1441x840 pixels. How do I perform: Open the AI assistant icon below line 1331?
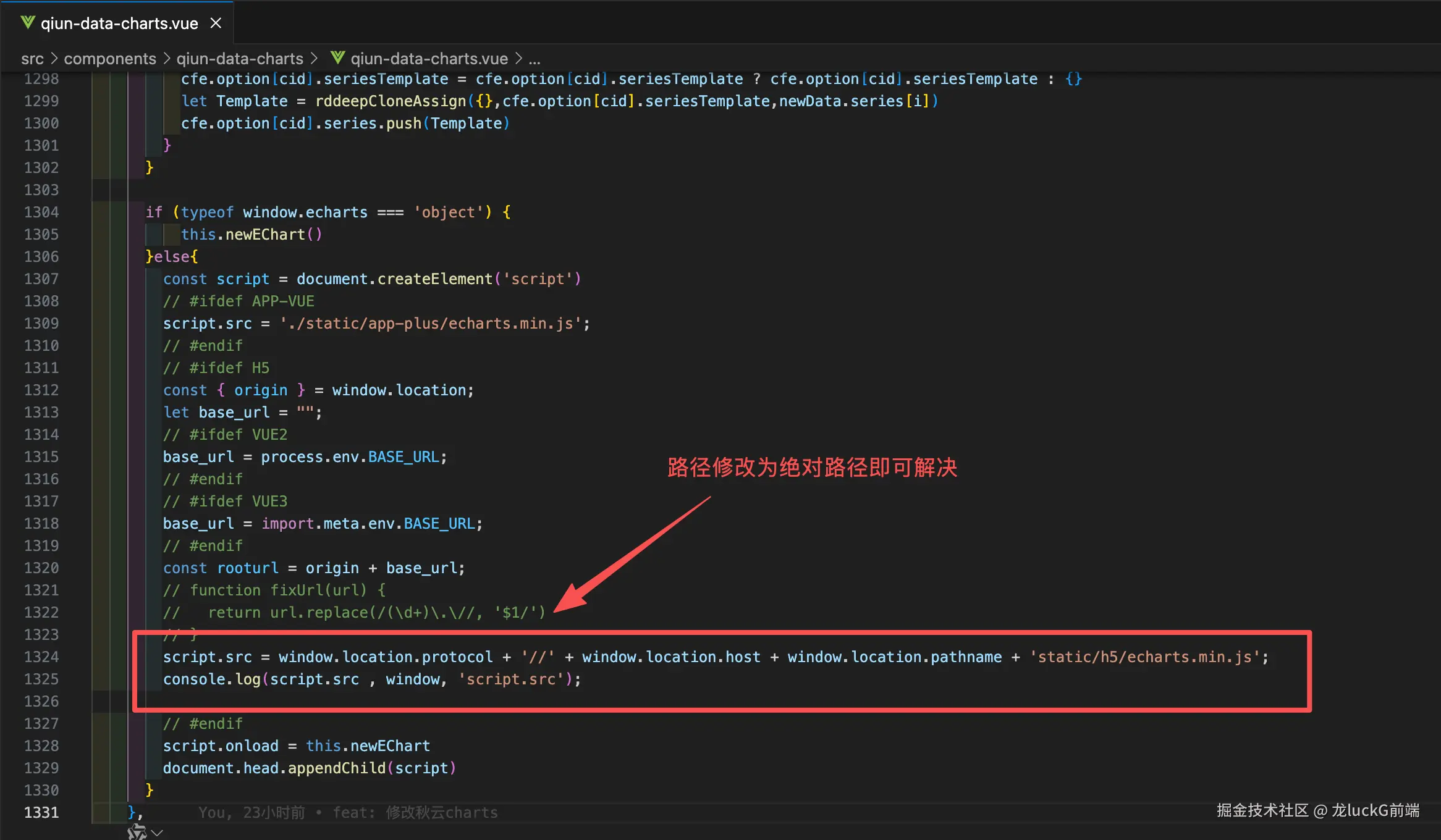(x=137, y=832)
